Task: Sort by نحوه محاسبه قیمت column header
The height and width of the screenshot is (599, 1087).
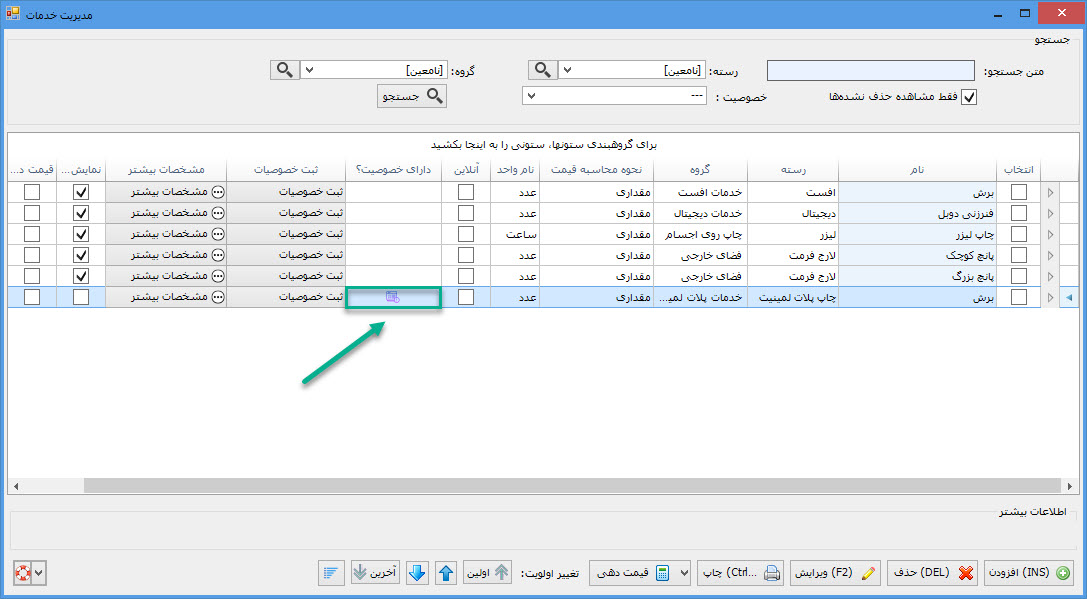Action: pos(596,170)
